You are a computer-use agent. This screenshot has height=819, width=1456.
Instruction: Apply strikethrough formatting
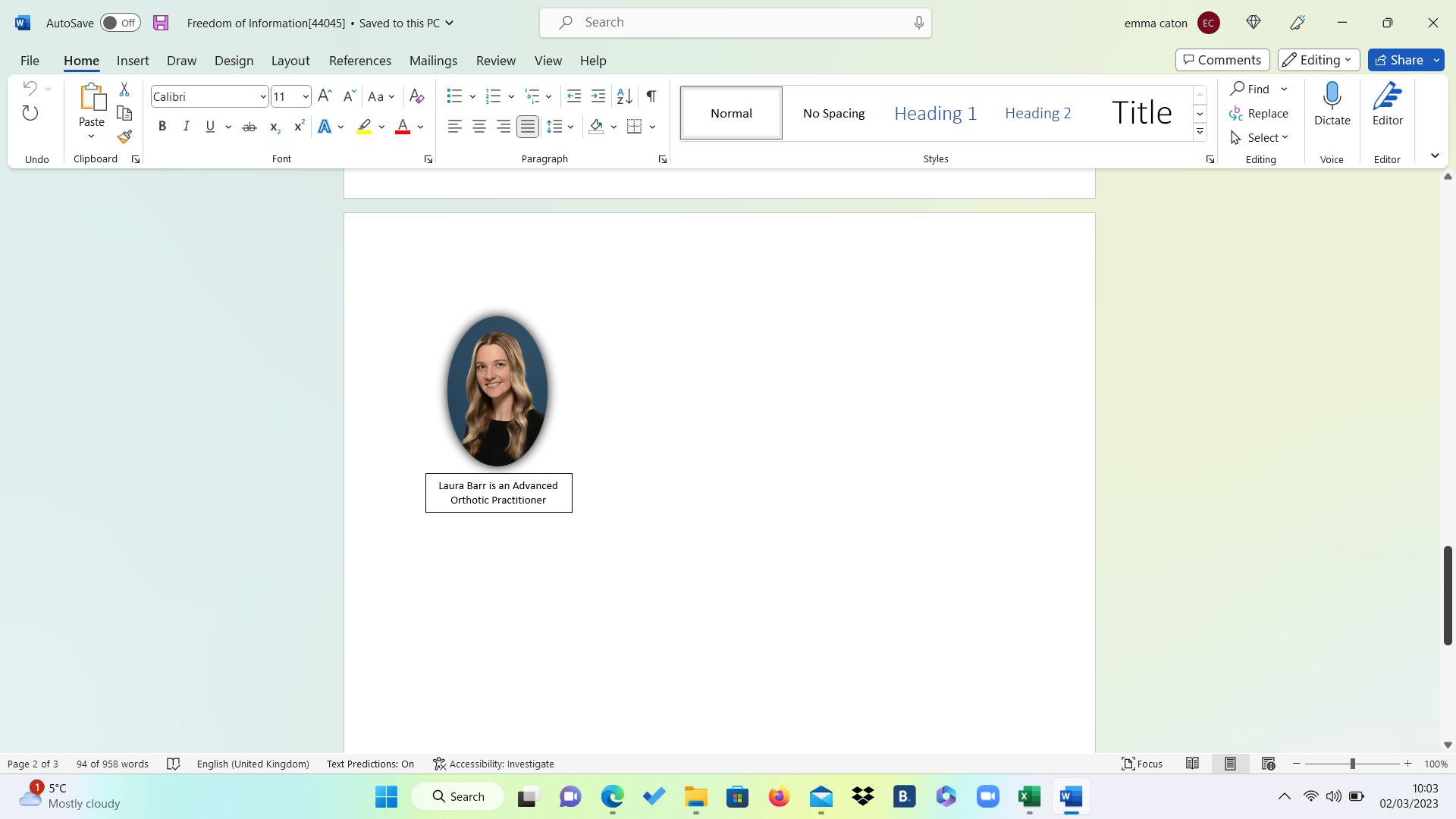pyautogui.click(x=249, y=127)
